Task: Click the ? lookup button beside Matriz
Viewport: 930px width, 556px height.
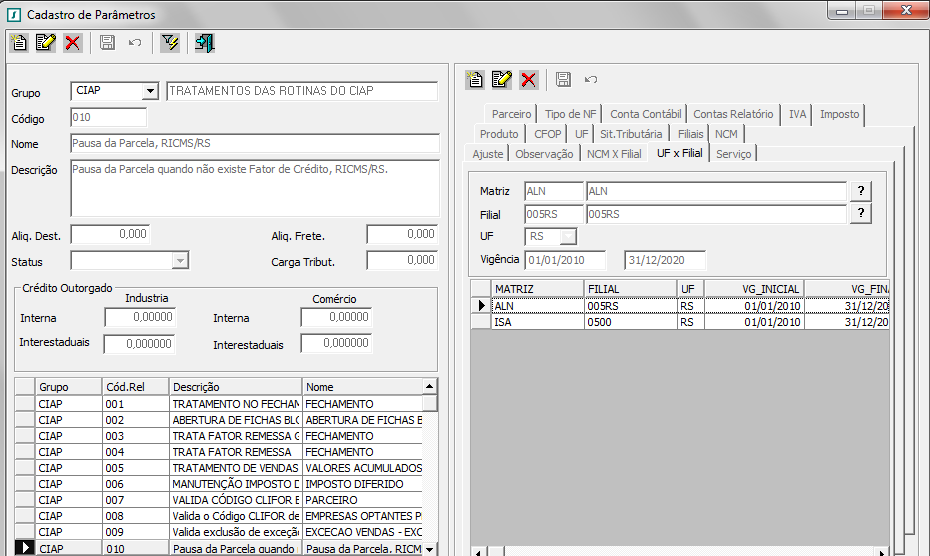Action: click(x=860, y=191)
